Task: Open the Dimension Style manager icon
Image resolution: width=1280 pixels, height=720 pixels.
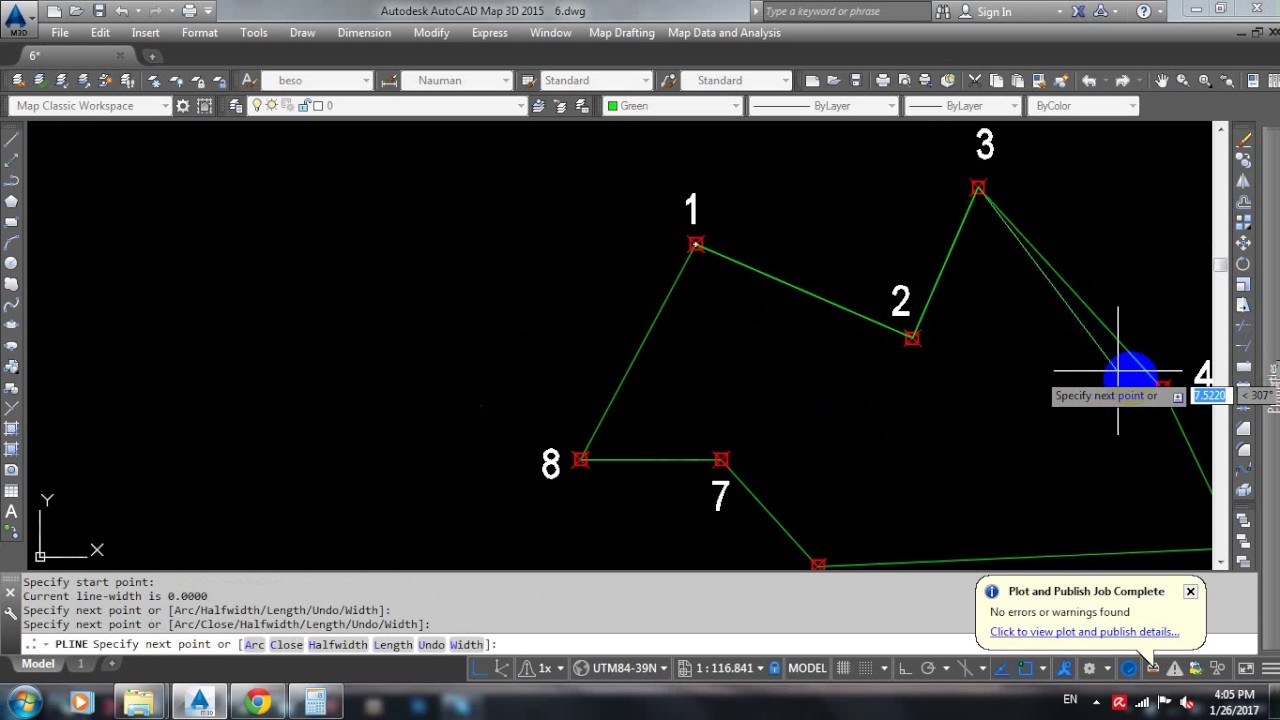Action: coord(389,80)
